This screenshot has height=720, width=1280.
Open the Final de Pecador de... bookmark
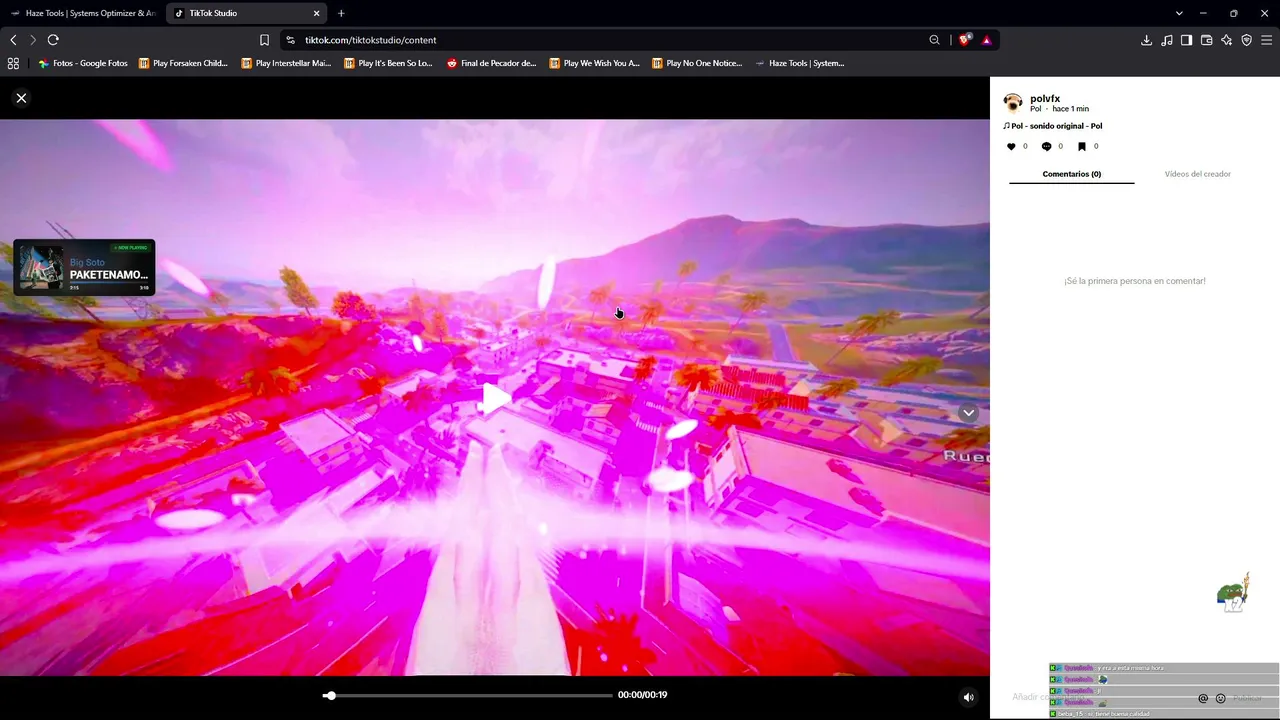coord(491,63)
